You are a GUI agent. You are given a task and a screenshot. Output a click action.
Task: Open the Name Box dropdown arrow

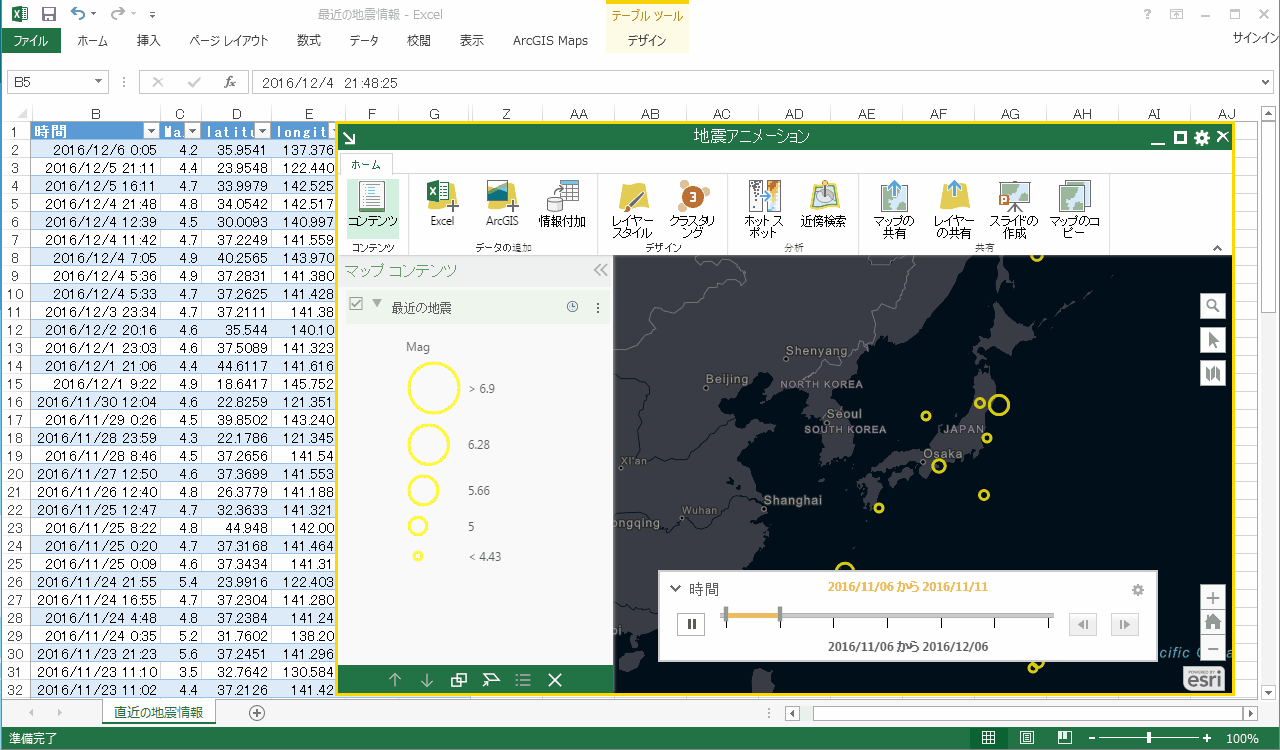pyautogui.click(x=99, y=82)
